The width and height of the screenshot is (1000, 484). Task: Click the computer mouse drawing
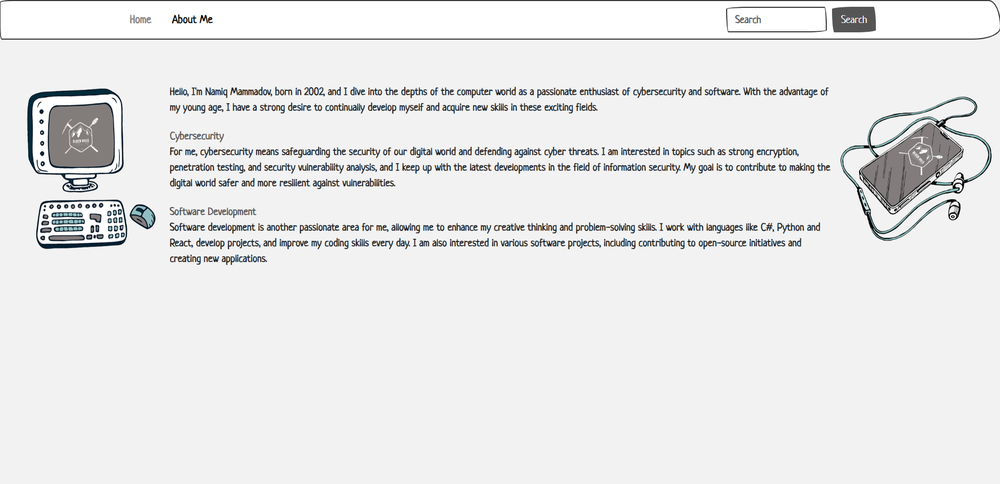click(x=142, y=214)
